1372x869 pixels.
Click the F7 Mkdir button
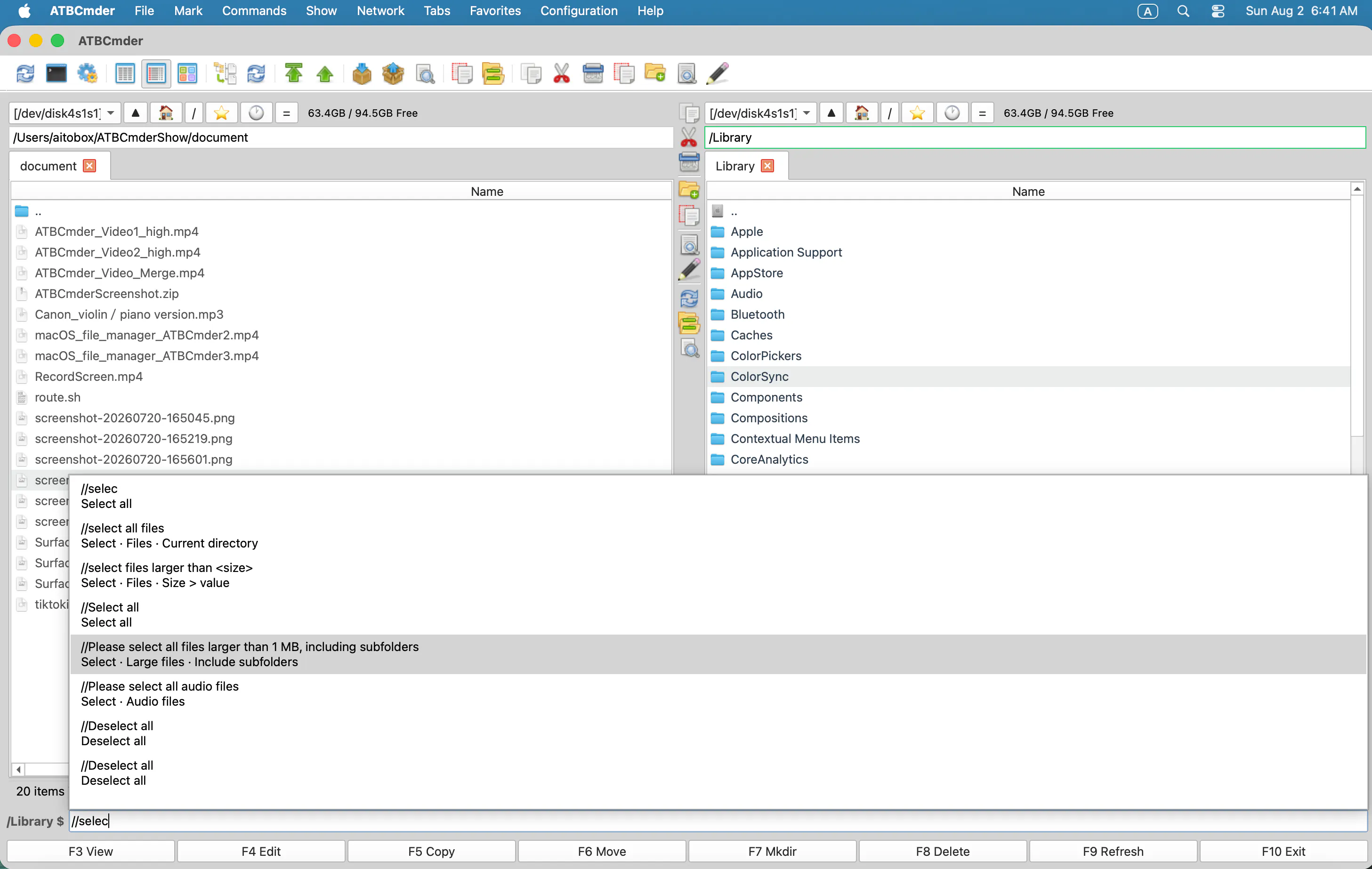click(772, 851)
